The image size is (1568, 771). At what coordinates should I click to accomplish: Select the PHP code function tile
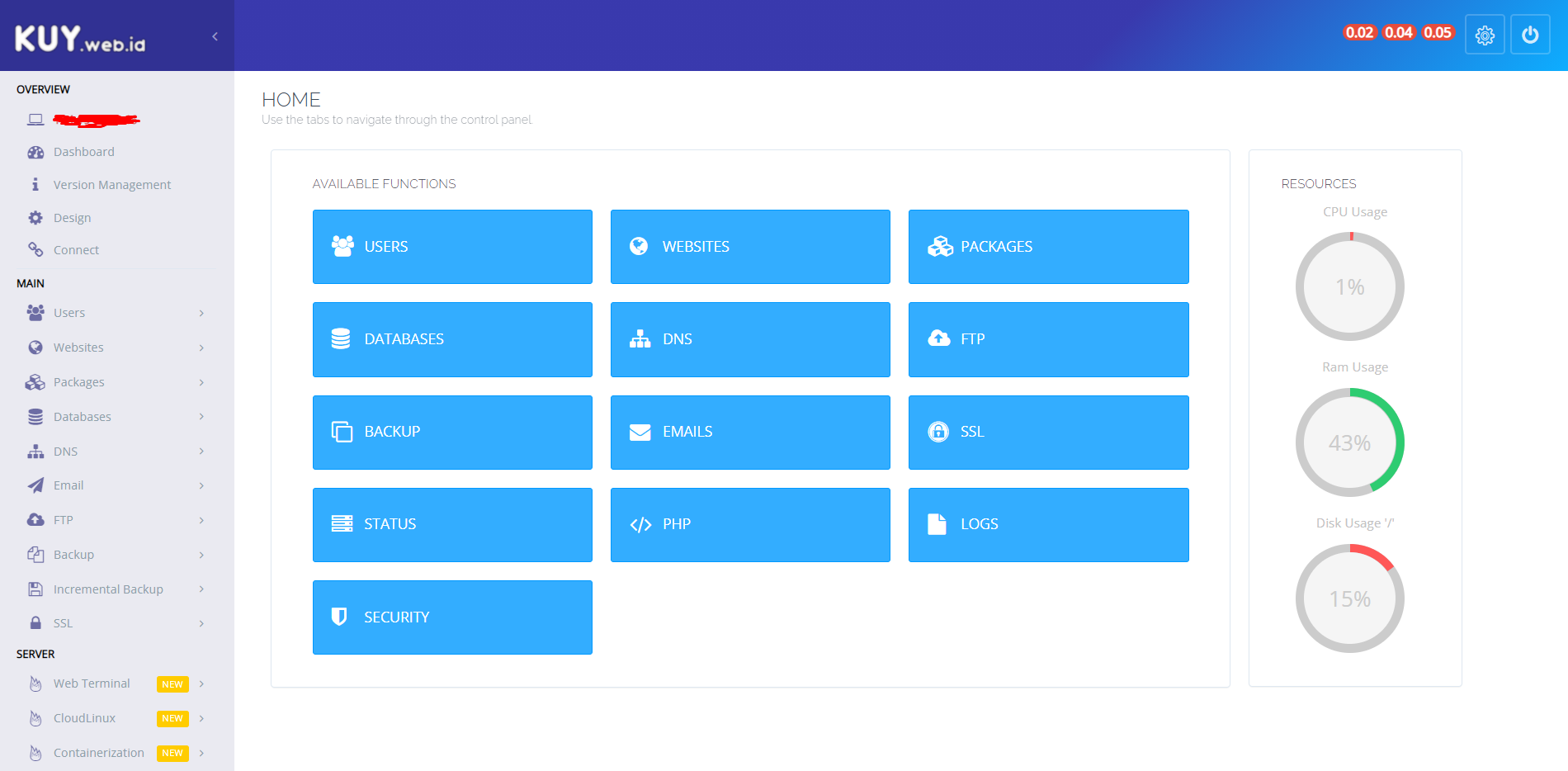749,524
